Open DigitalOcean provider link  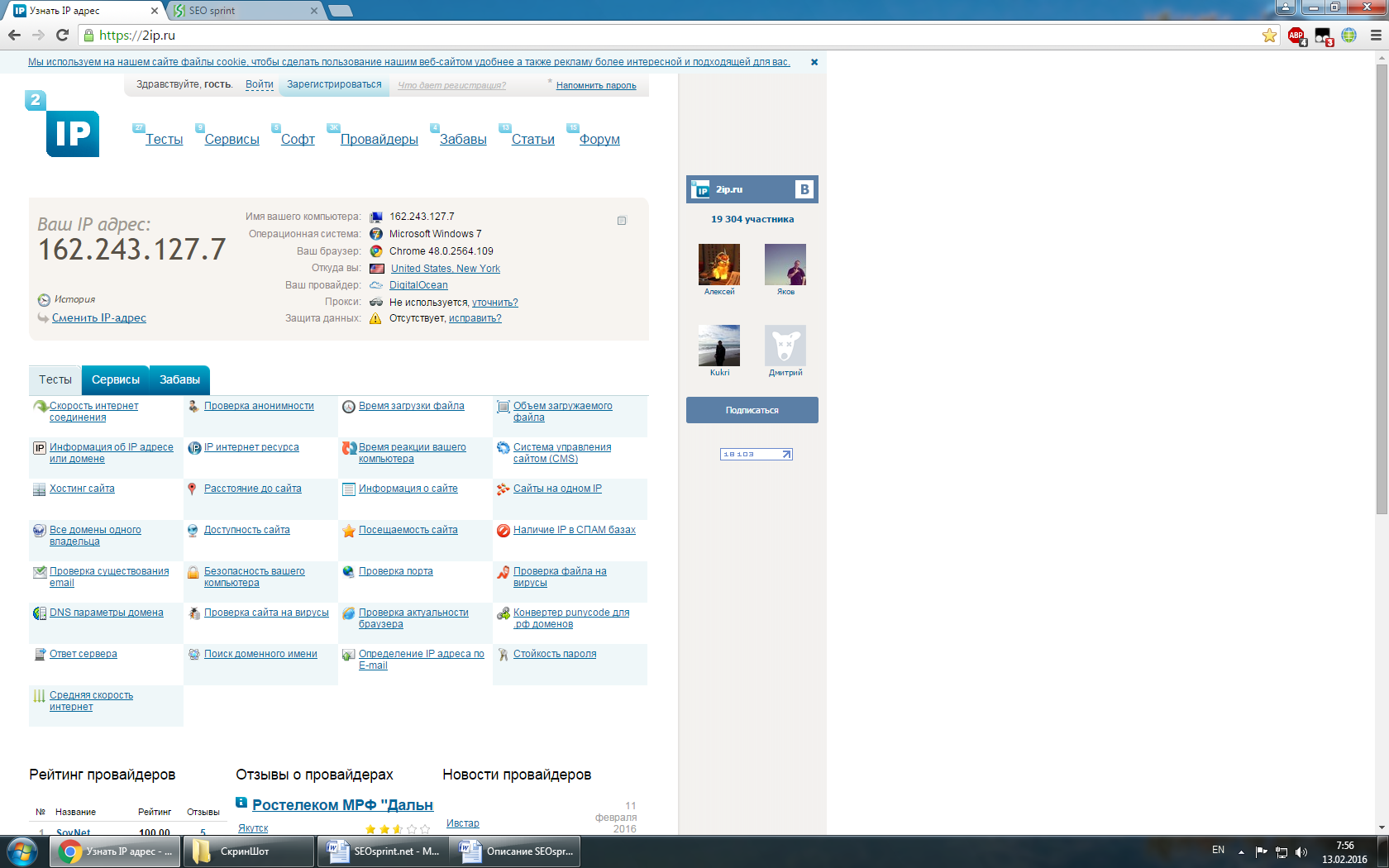click(418, 285)
